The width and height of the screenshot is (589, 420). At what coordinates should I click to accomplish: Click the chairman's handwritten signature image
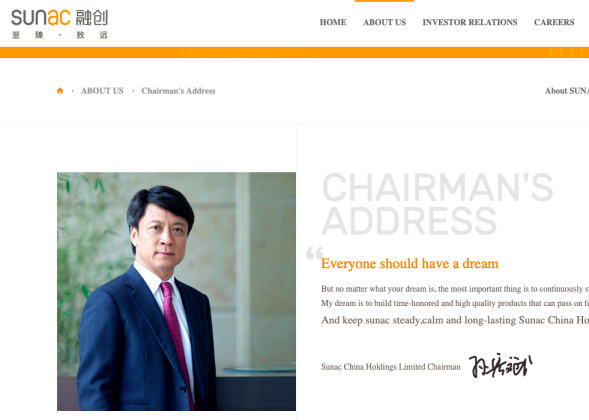(x=500, y=365)
